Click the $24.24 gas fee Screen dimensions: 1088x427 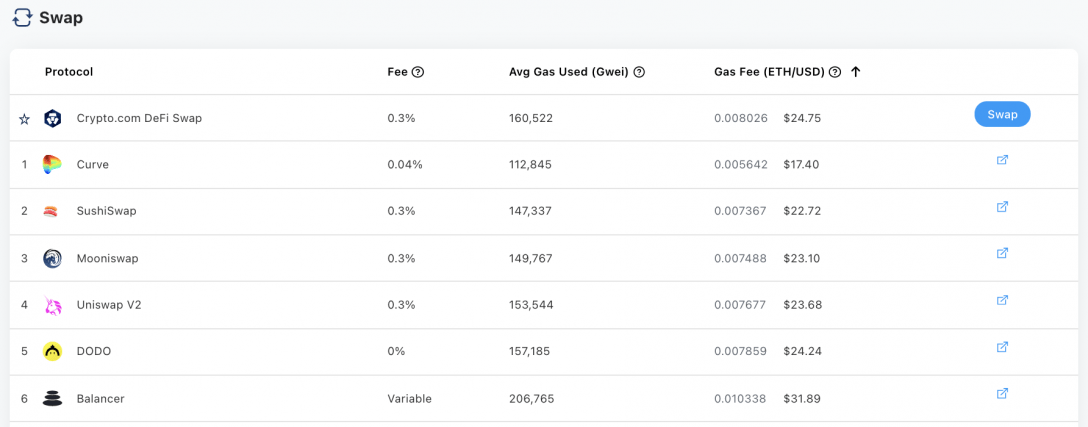point(802,351)
